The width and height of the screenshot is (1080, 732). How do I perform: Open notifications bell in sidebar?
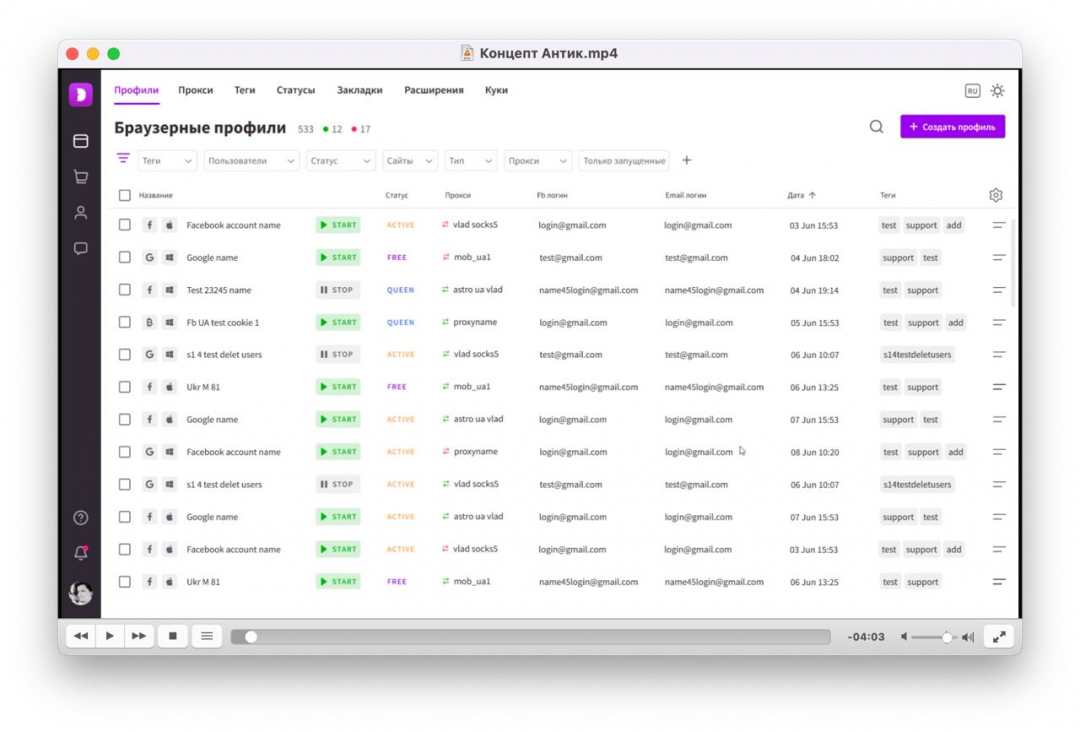(x=81, y=553)
